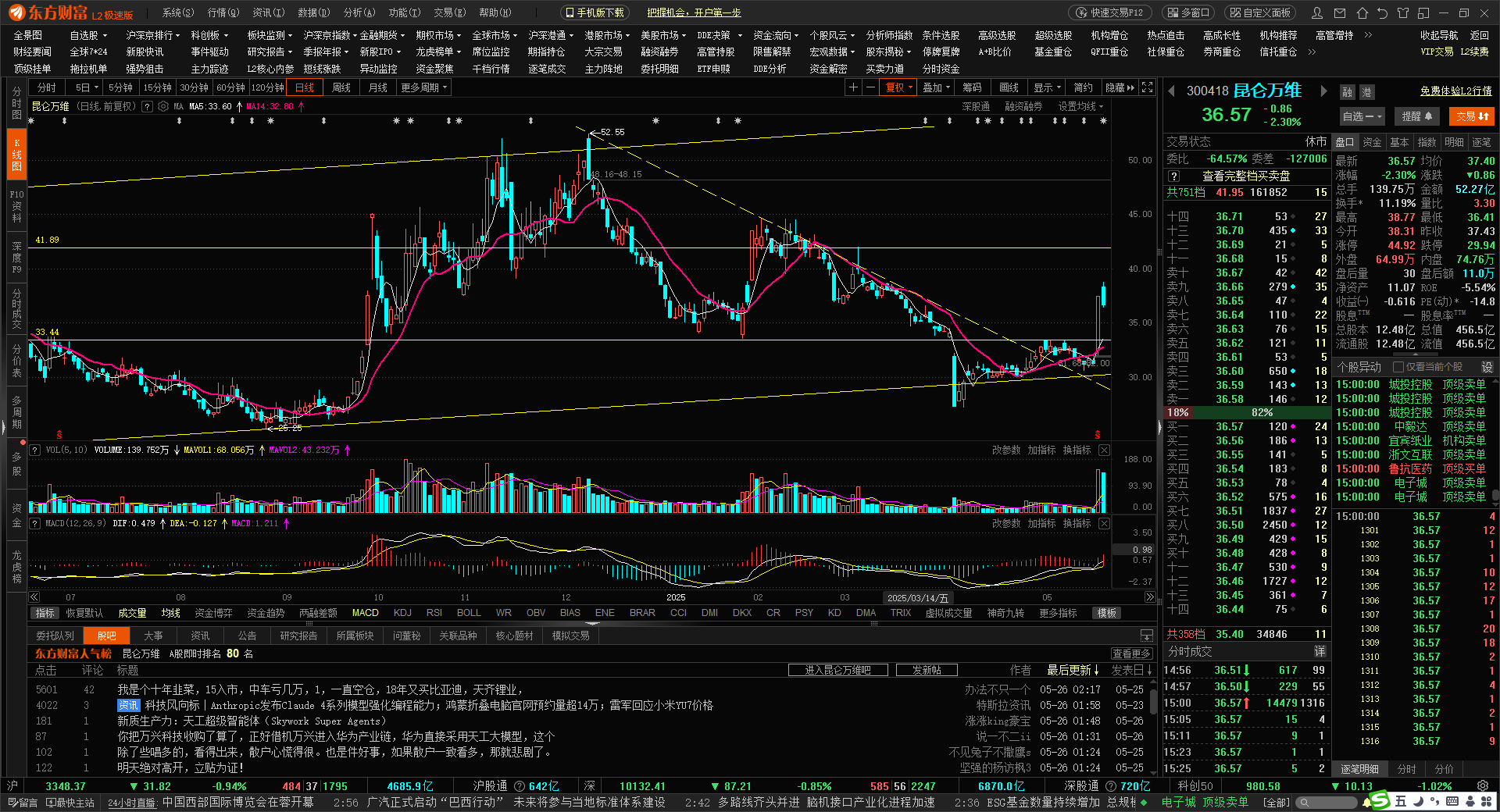This screenshot has height=812, width=1500.
Task: Click the 详 detail icon beside 分时成交
Action: 1320,651
